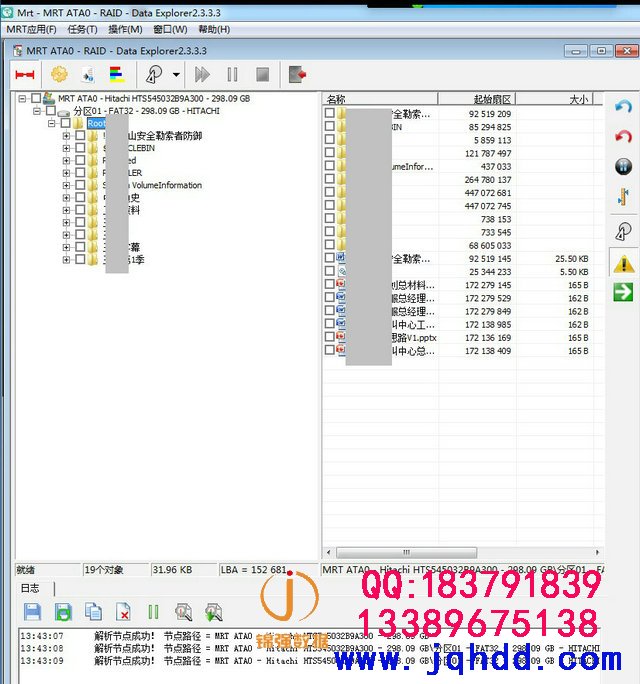Check the file row with sector 85 294 825
The height and width of the screenshot is (684, 640).
pos(330,126)
